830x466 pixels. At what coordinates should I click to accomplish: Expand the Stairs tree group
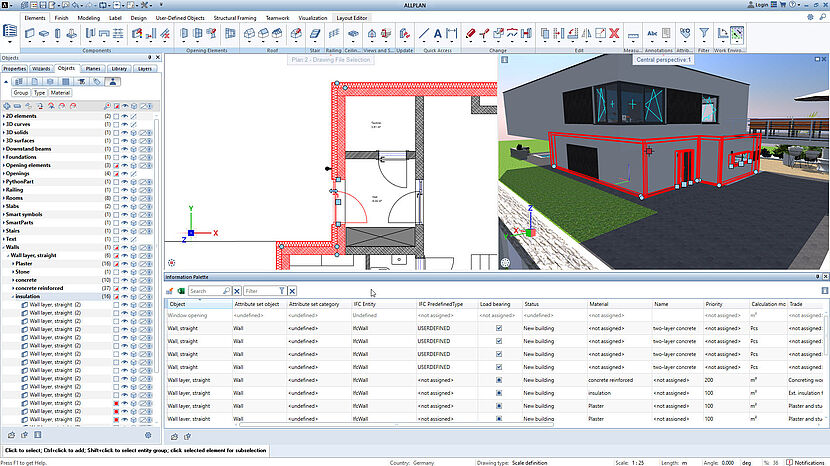pyautogui.click(x=3, y=229)
